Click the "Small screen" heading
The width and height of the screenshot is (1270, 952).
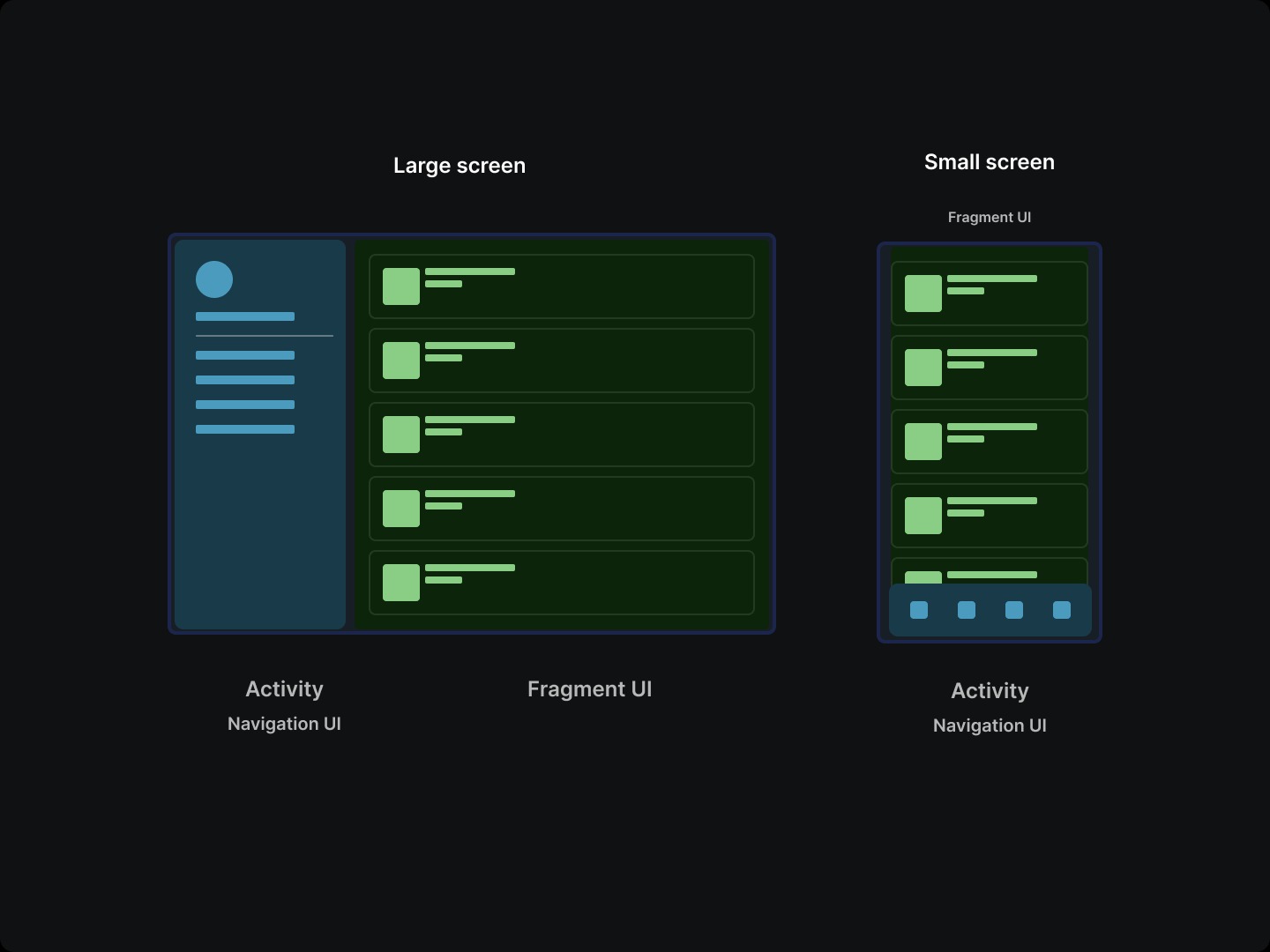coord(990,162)
